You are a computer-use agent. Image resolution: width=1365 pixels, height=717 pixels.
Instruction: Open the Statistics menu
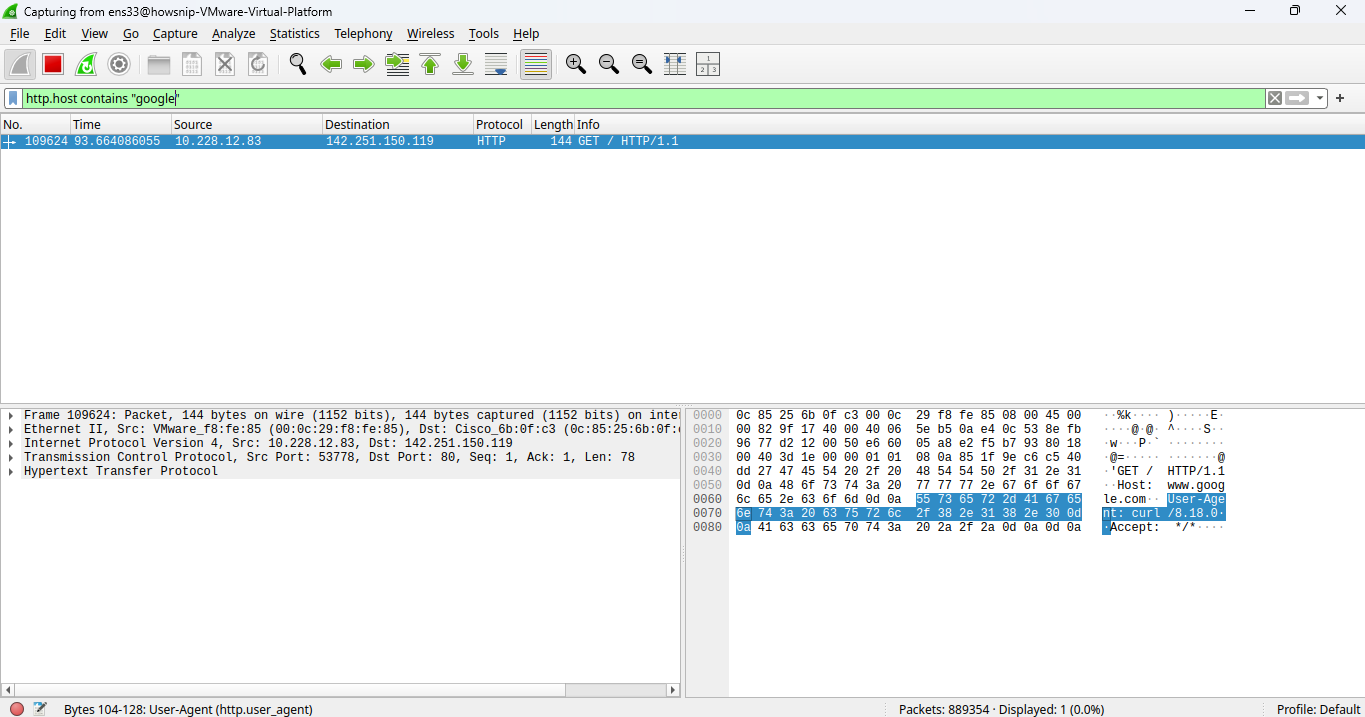click(x=295, y=33)
